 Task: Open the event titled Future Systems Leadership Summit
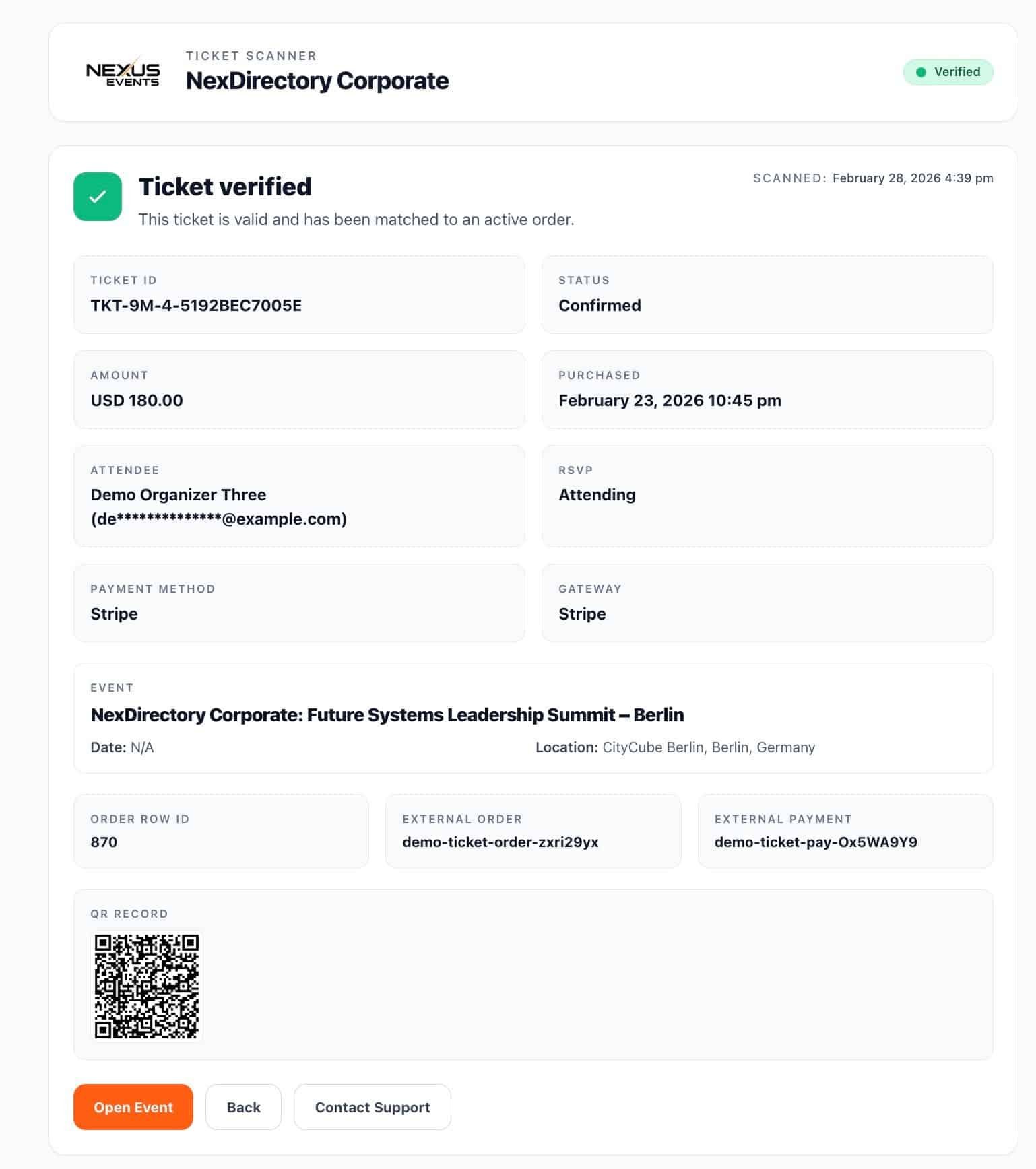click(387, 714)
